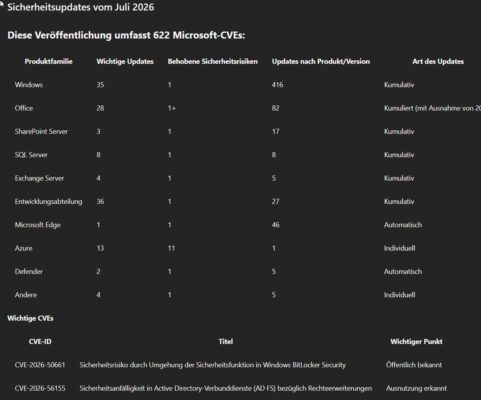Select the "Behobene Sicherheitsrisiken" column header
This screenshot has height=400, width=481.
click(x=213, y=61)
